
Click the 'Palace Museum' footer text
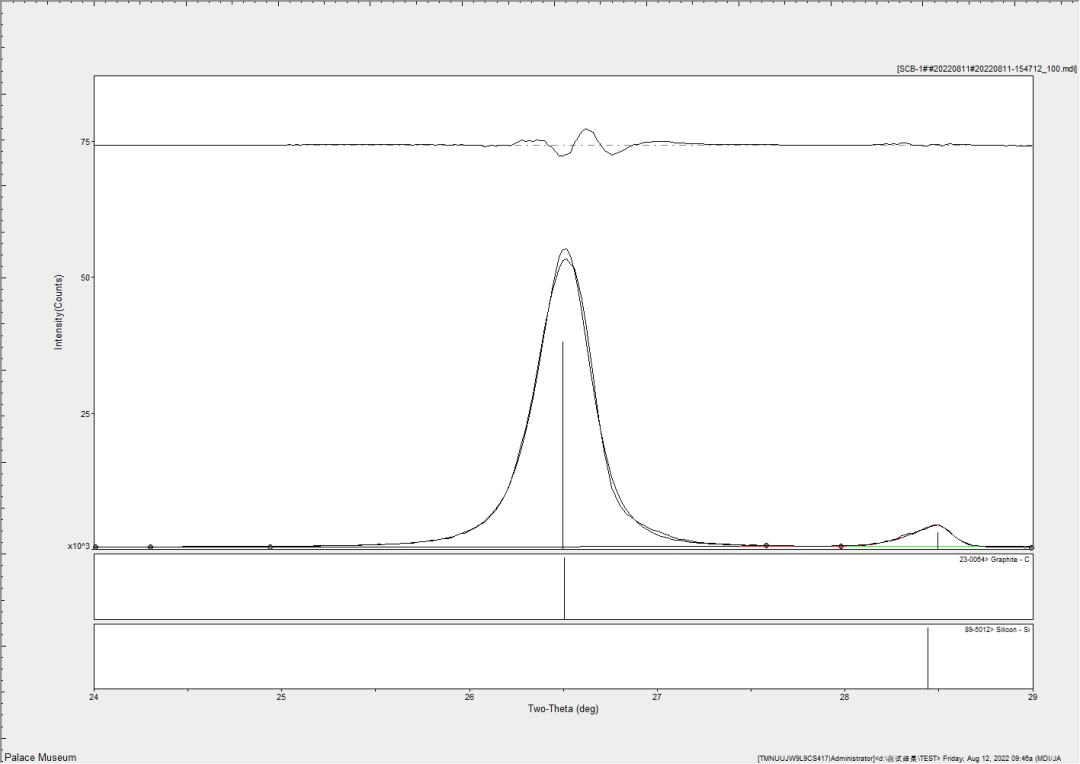pos(41,757)
